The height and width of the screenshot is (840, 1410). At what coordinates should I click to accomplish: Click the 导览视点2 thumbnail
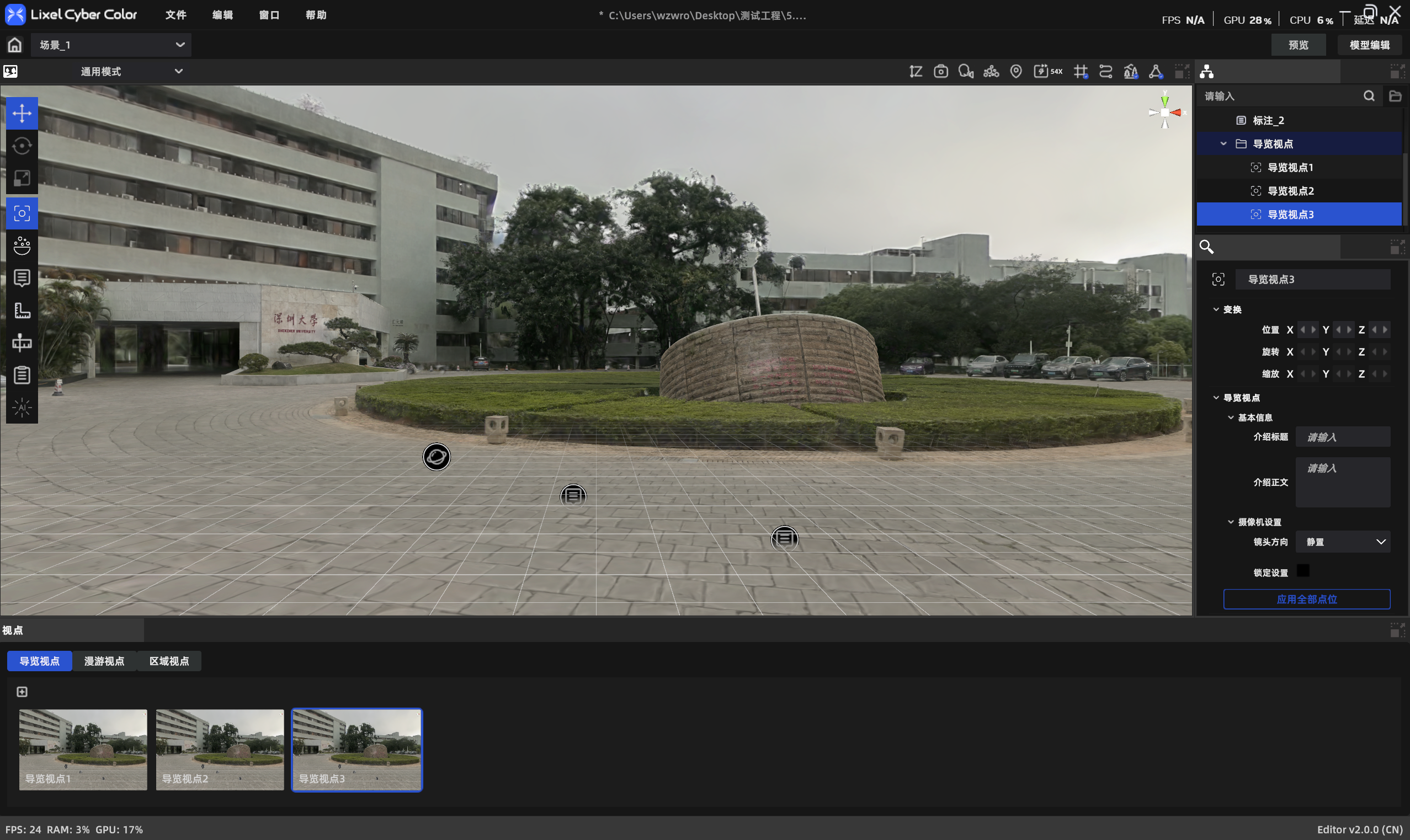click(220, 750)
